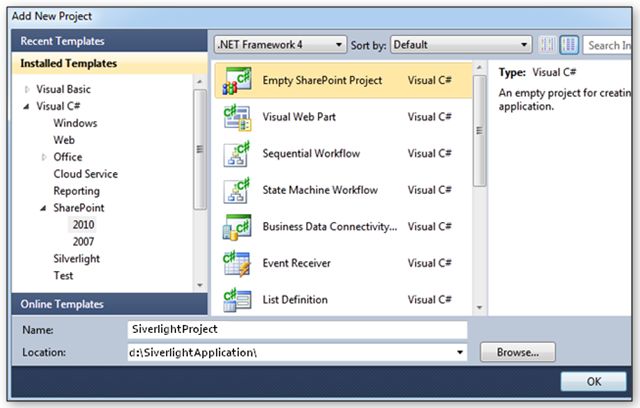The width and height of the screenshot is (640, 408).
Task: Click the Browse... button
Action: coord(518,352)
